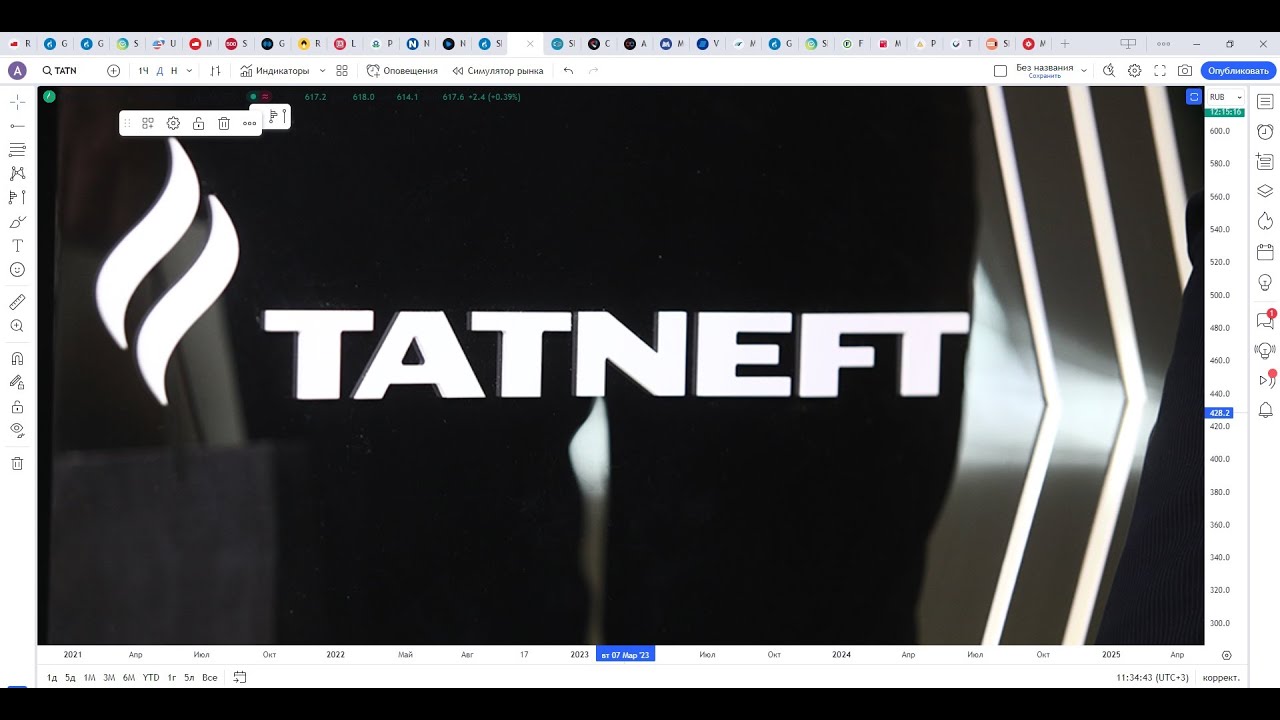Set date range to 5л
Image resolution: width=1280 pixels, height=720 pixels.
[189, 677]
